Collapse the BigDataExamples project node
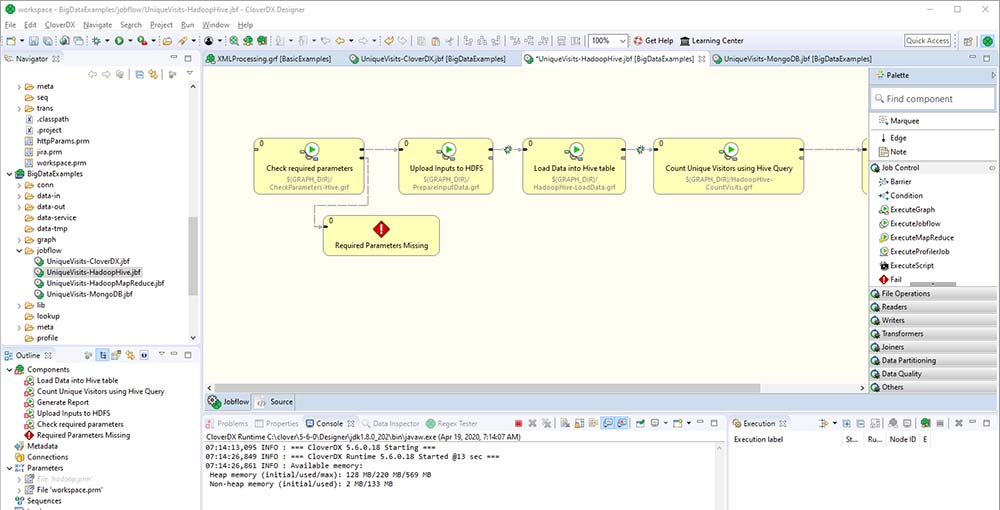Image resolution: width=1000 pixels, height=510 pixels. [8, 173]
